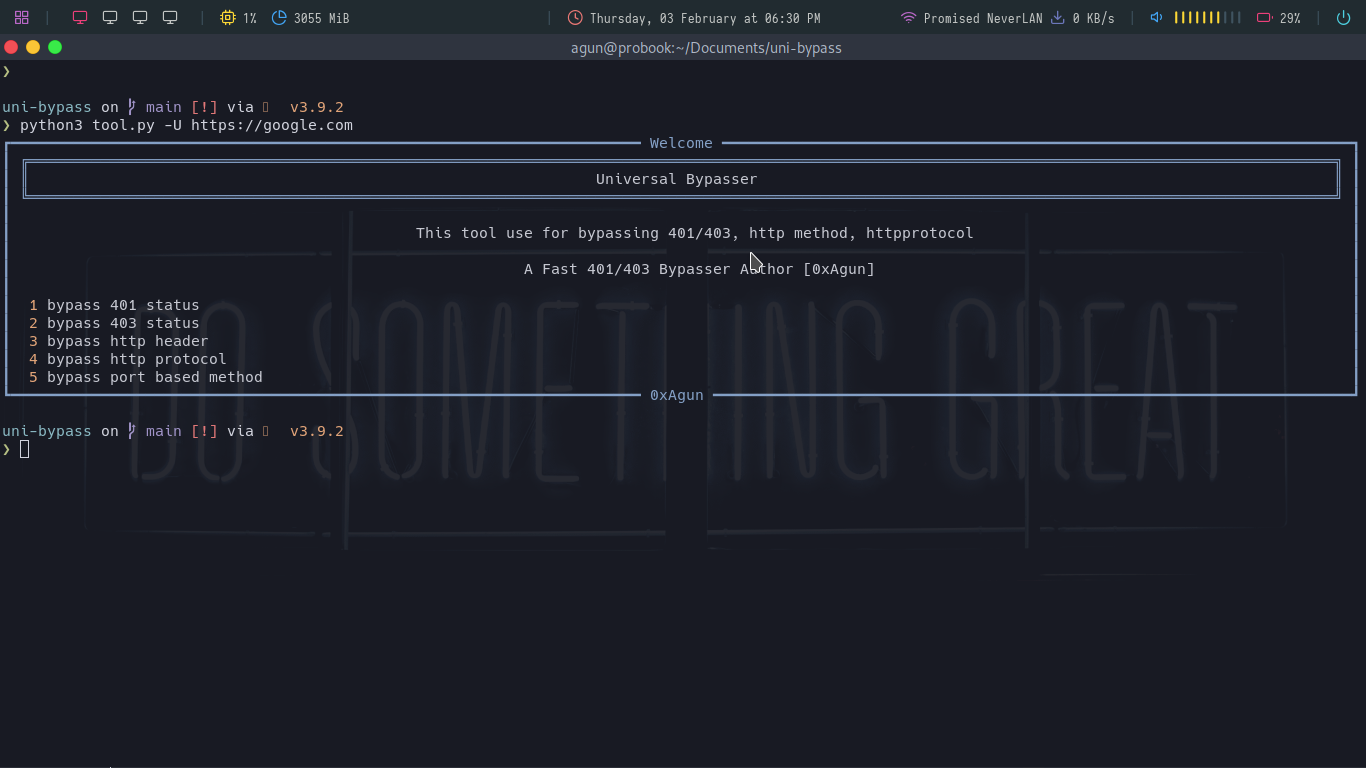Click the '3 bypass http header' line

pos(119,341)
